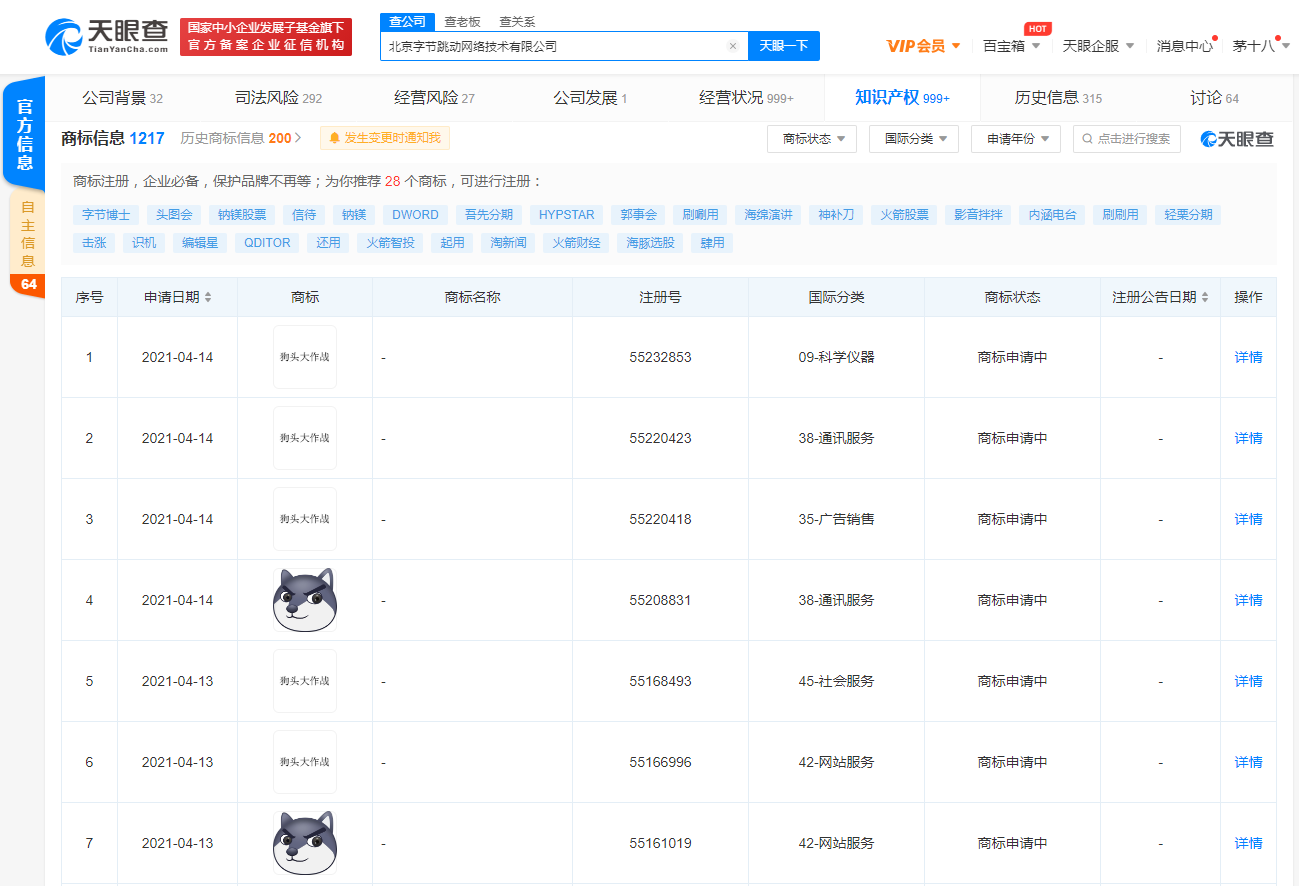Click the blue Tianyan search button
Viewport: 1299px width, 886px height.
point(783,46)
